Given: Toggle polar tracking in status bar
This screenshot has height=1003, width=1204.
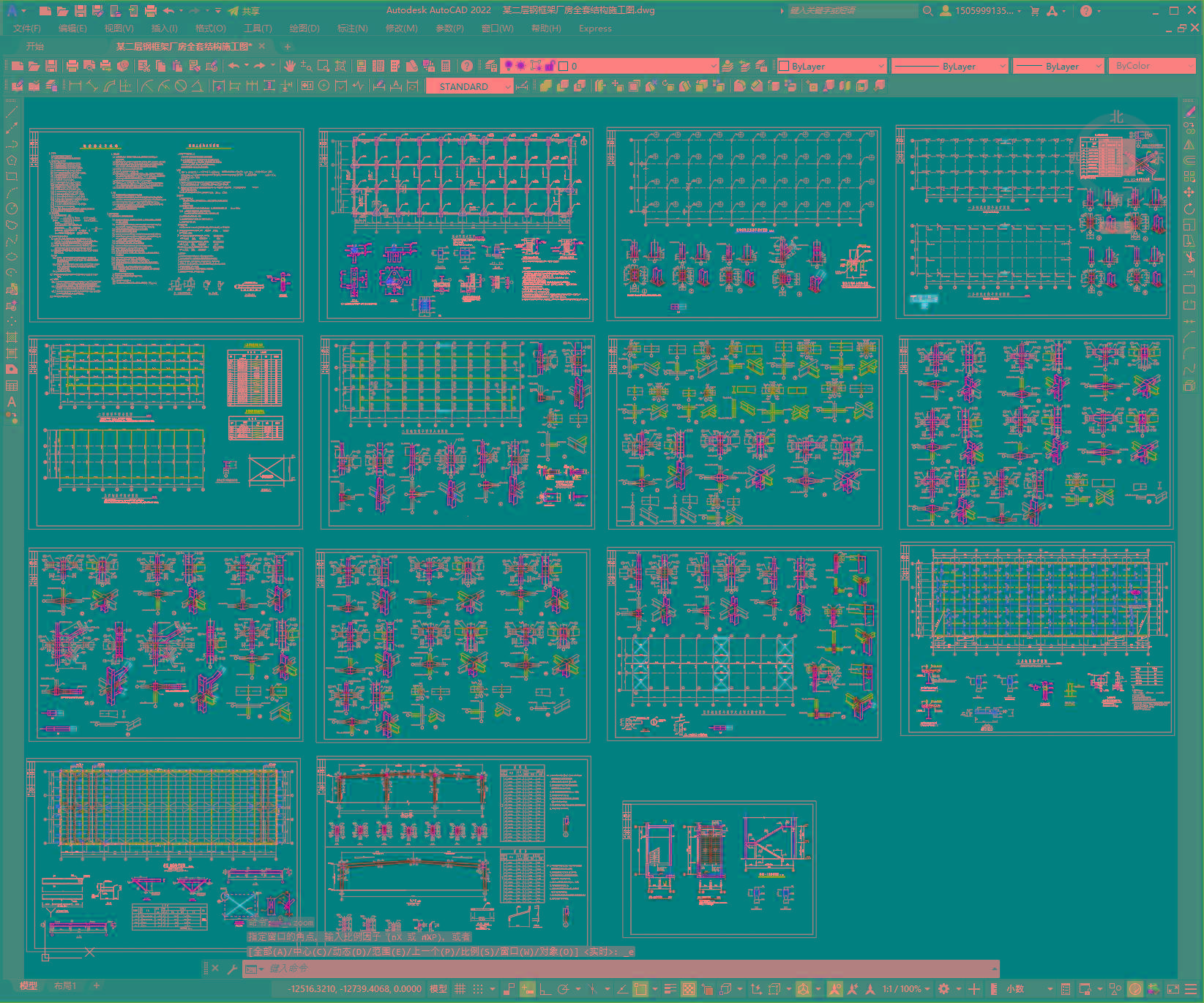Looking at the screenshot, I should tap(563, 989).
